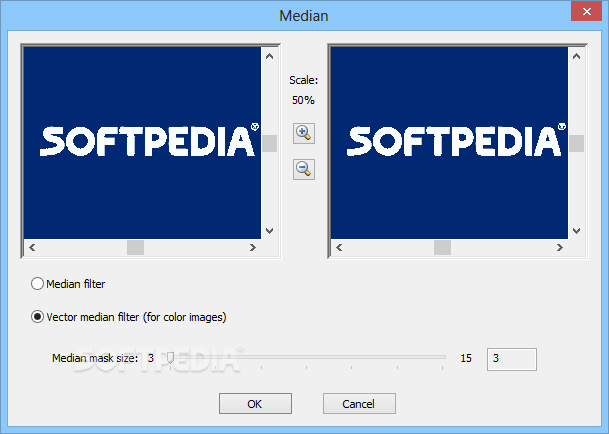Click the zoom out magnifier icon
The height and width of the screenshot is (434, 609).
point(304,169)
